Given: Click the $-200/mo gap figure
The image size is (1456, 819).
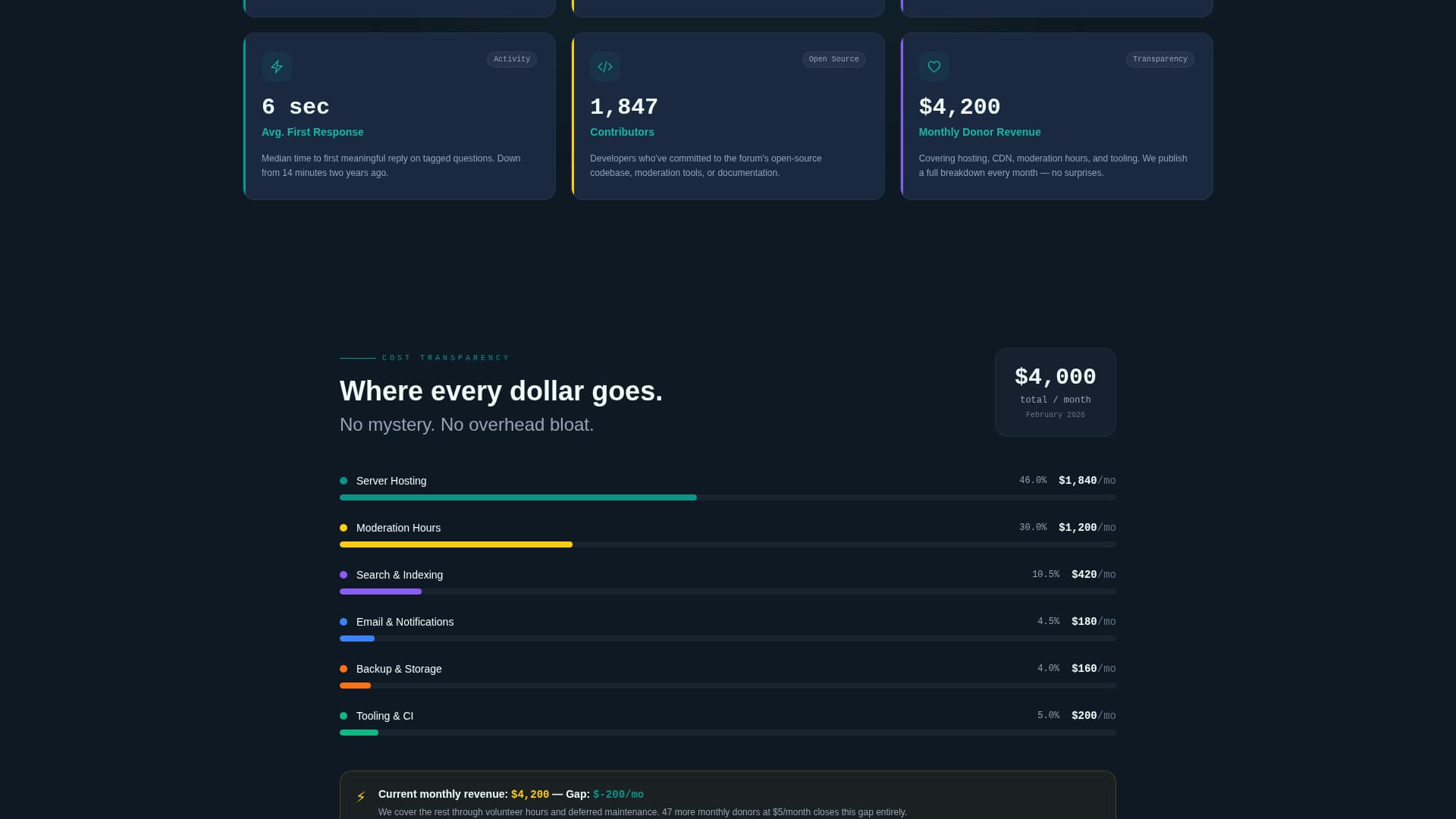Looking at the screenshot, I should click(x=617, y=794).
